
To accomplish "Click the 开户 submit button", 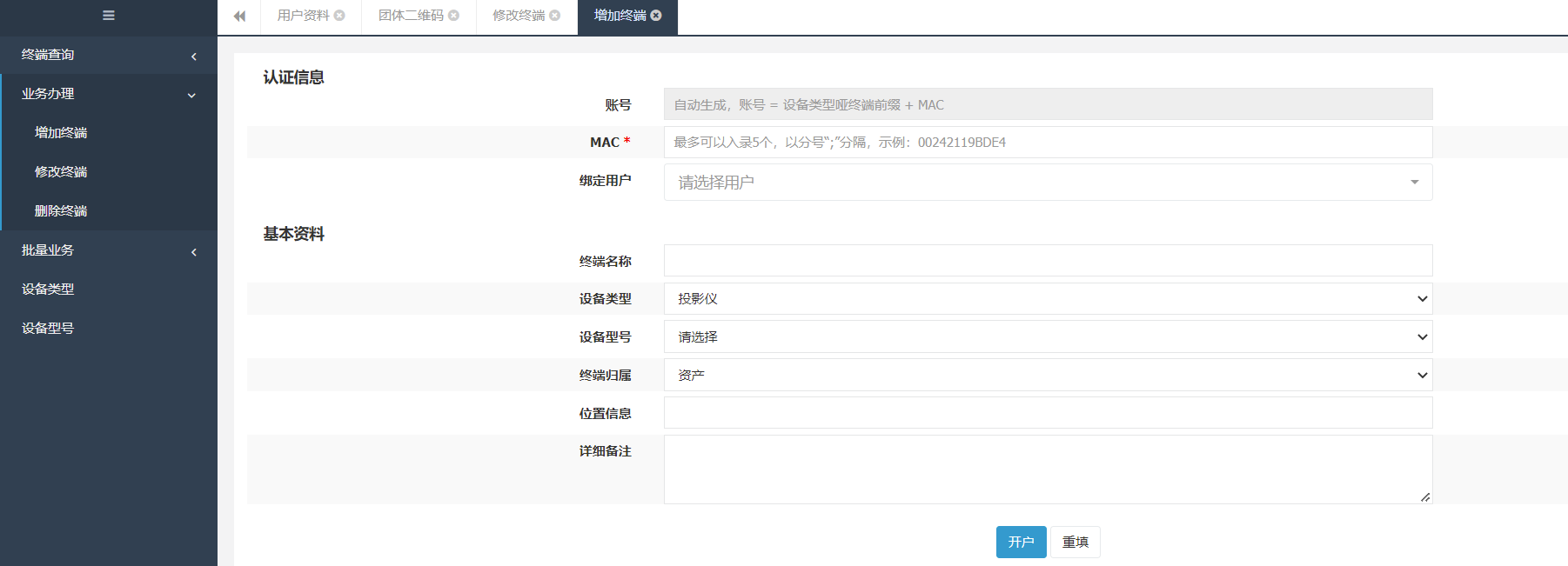I will [1021, 543].
